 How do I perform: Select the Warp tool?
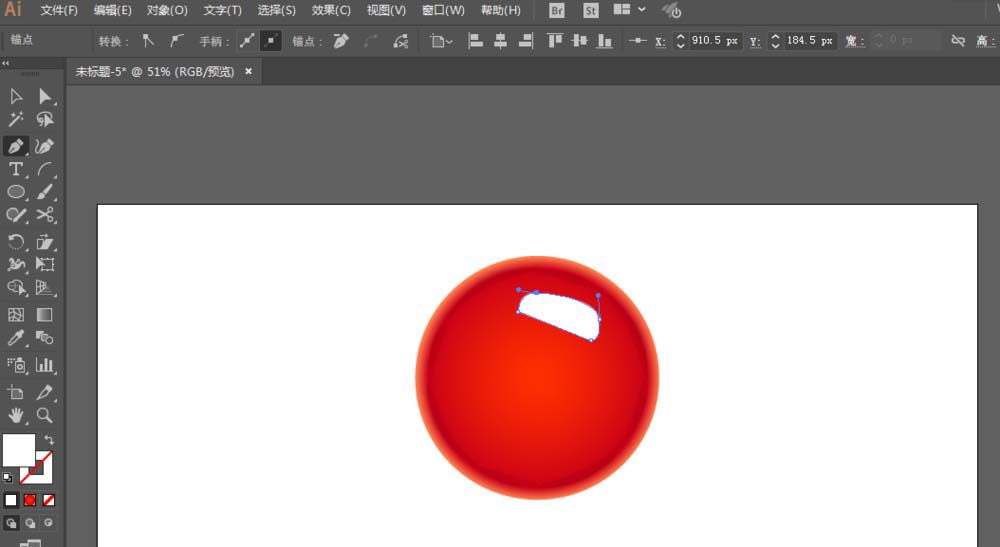pyautogui.click(x=16, y=264)
